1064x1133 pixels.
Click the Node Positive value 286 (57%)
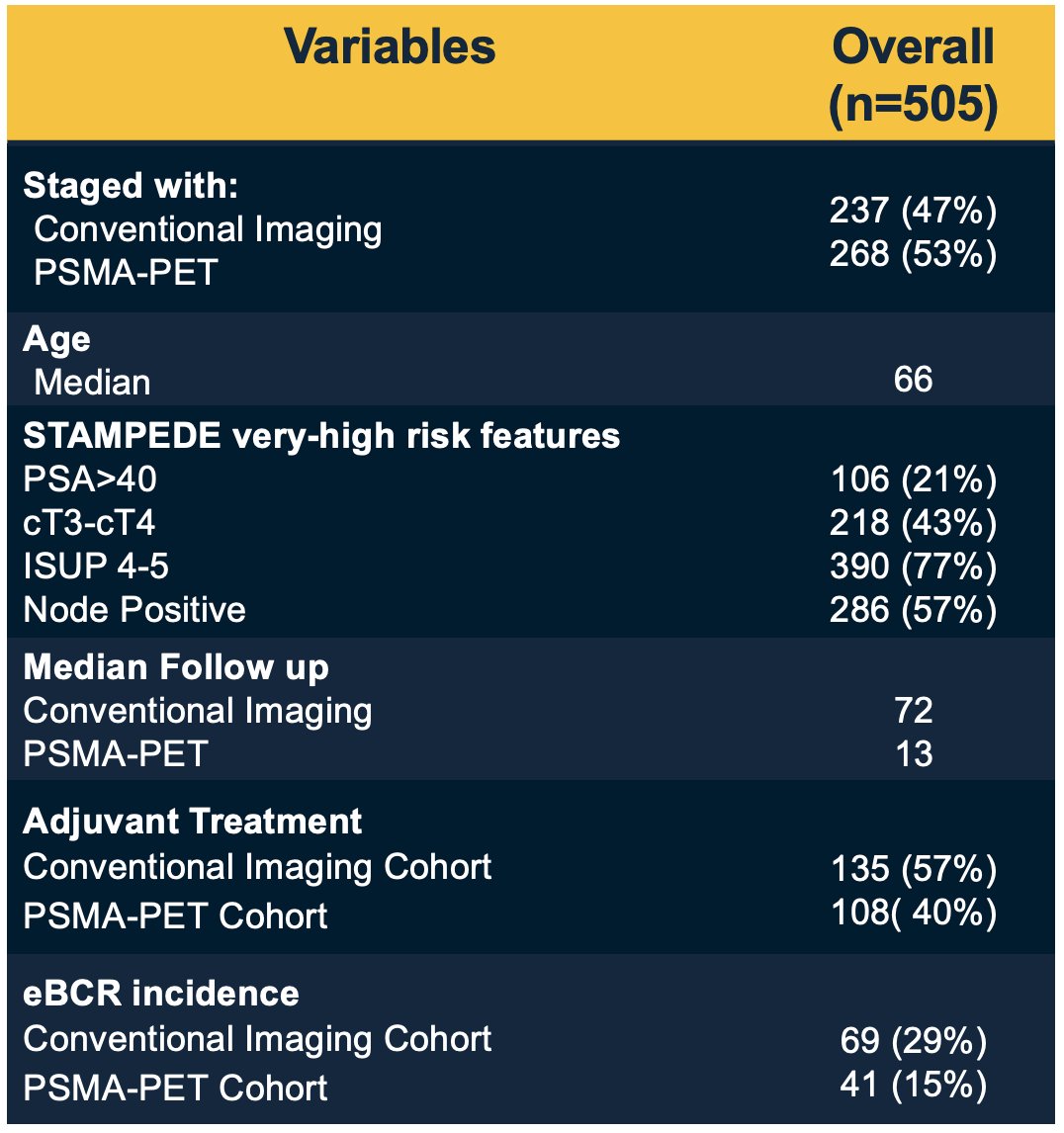point(913,609)
